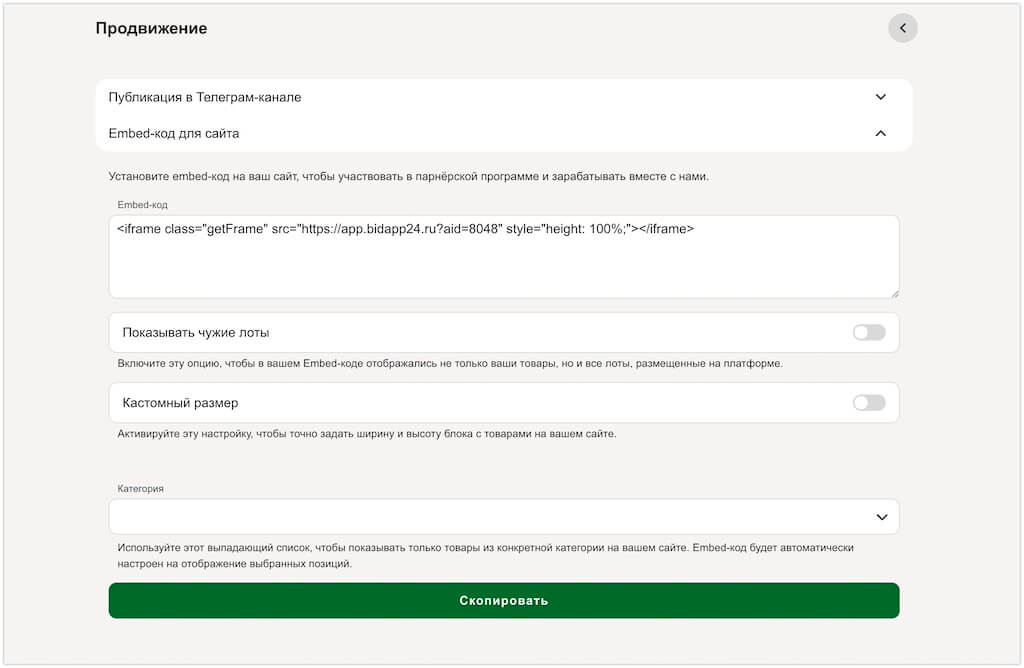Enable the Показывать чужие лоты switch
This screenshot has height=668, width=1024.
point(868,332)
